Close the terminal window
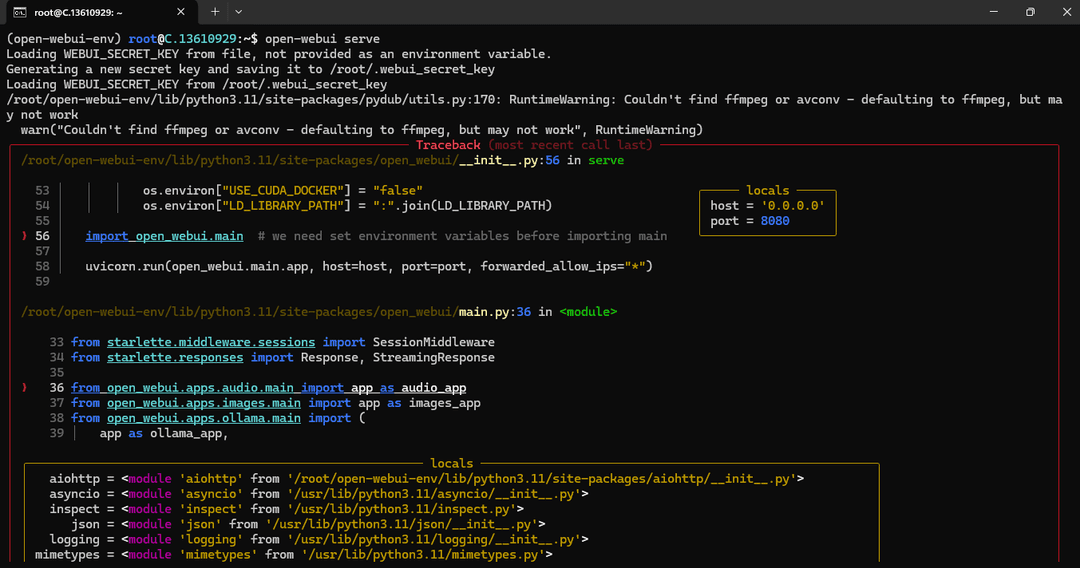 [x=1062, y=12]
